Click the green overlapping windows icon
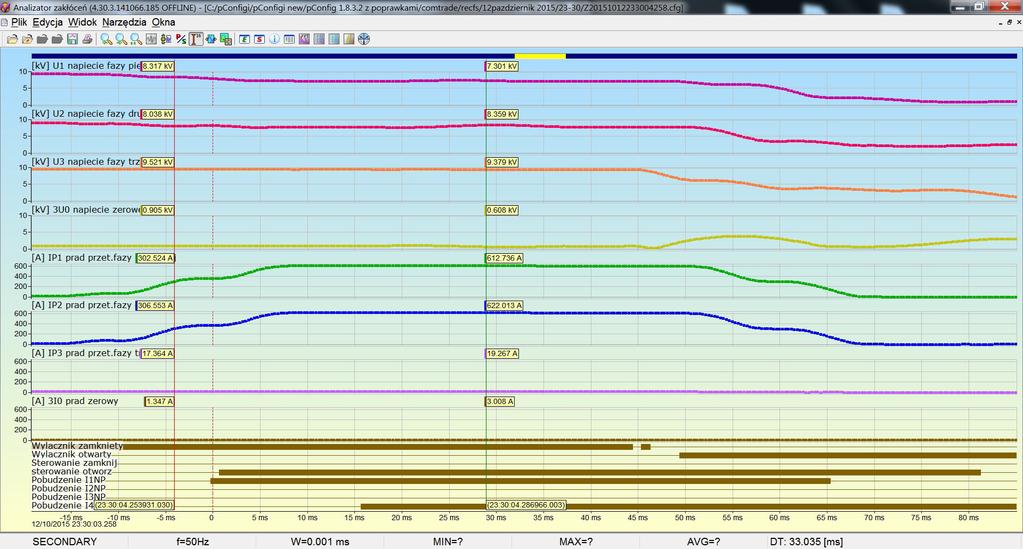Viewport: 1023px width, 549px height. [226, 39]
